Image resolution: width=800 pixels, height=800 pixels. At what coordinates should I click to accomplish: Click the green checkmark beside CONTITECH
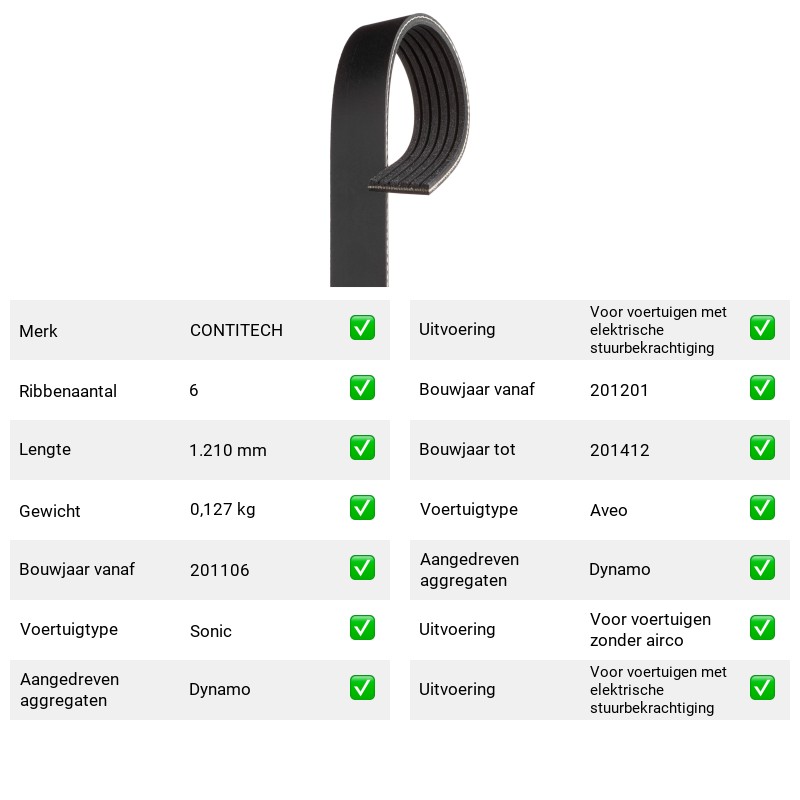362,328
